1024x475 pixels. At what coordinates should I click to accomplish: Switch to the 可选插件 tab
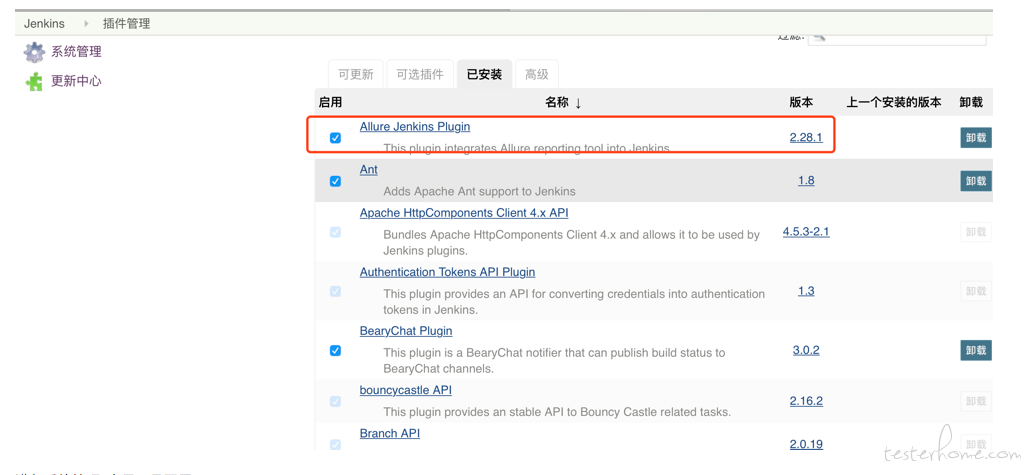[420, 74]
